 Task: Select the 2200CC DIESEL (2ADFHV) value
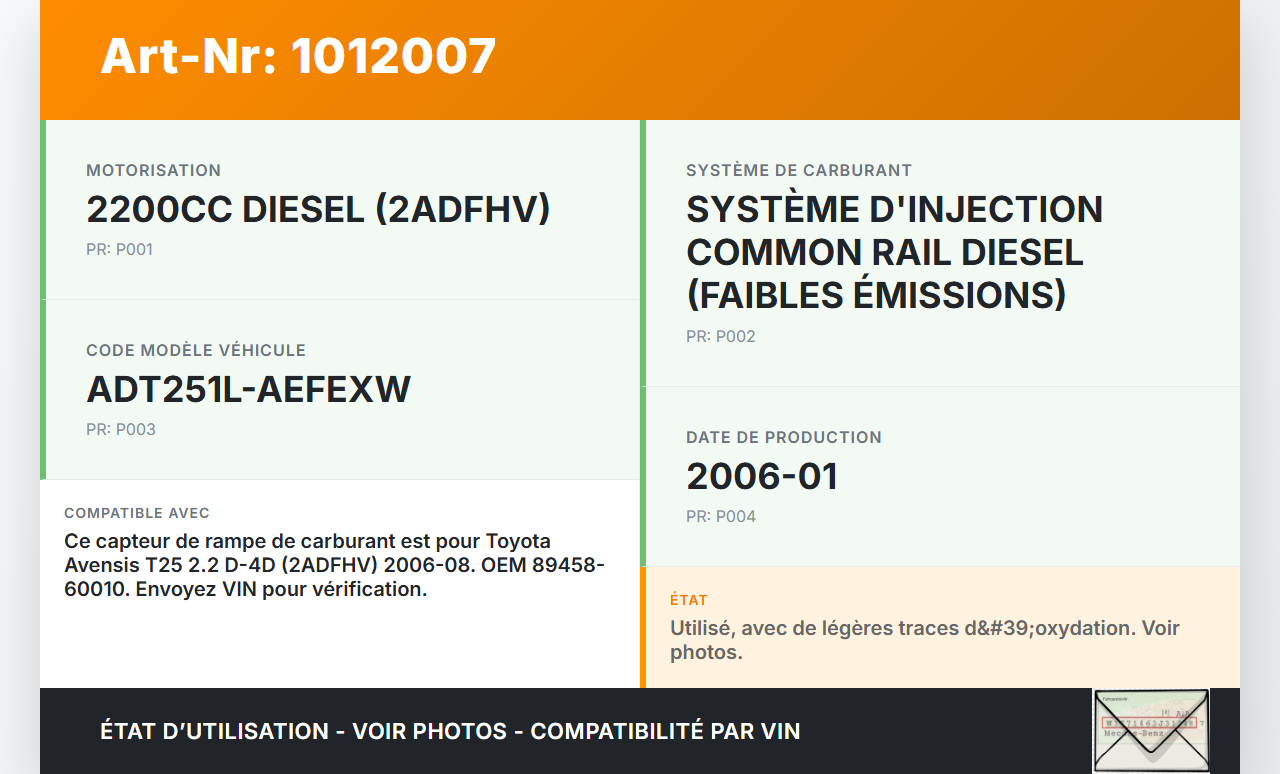tap(318, 210)
